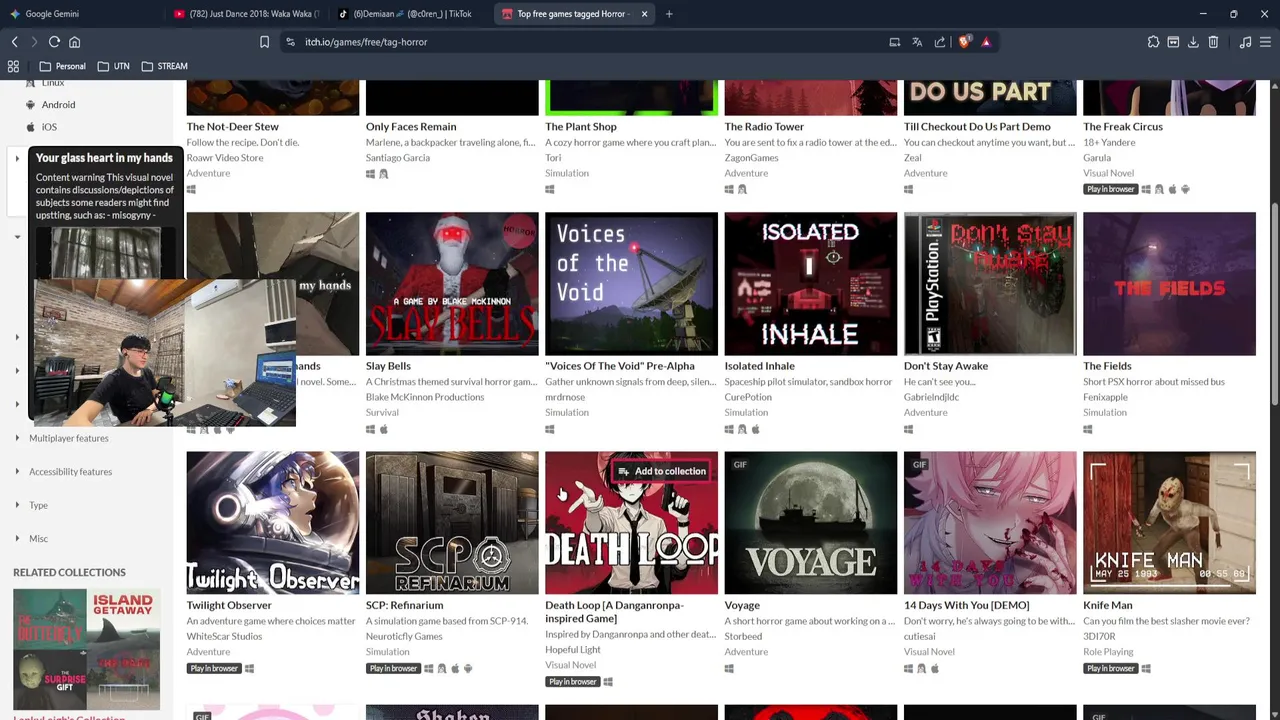Open the browser hamburger menu
Screen dimensions: 1280x720
click(1265, 42)
